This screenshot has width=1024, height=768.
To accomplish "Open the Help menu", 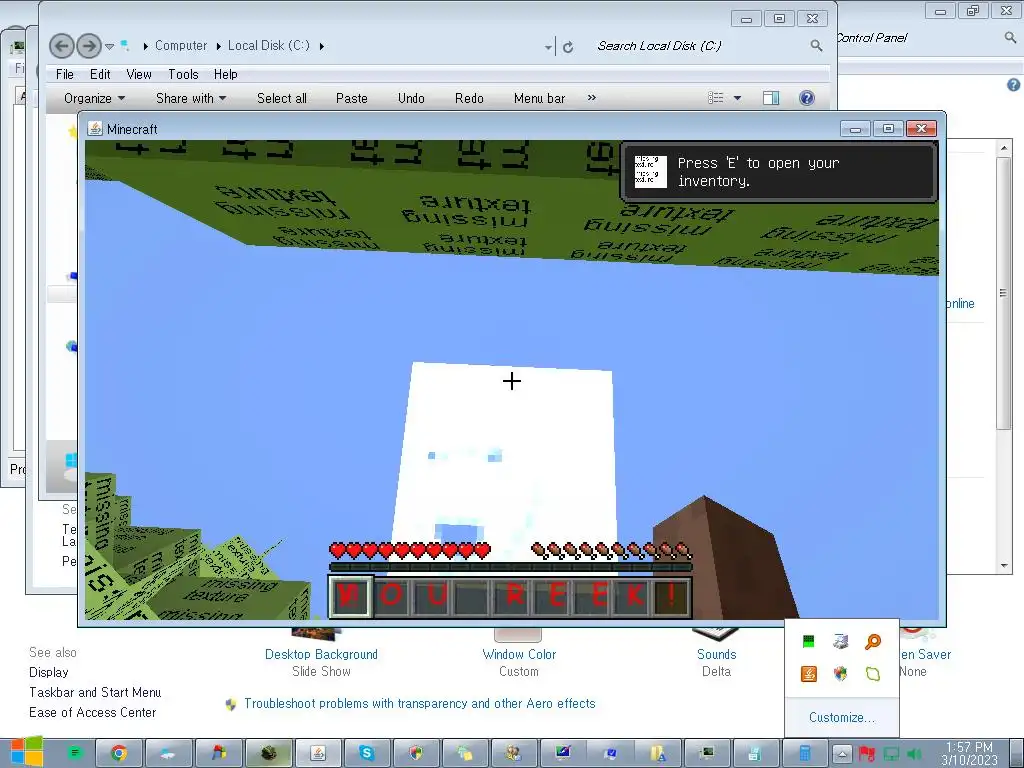I will pos(225,74).
